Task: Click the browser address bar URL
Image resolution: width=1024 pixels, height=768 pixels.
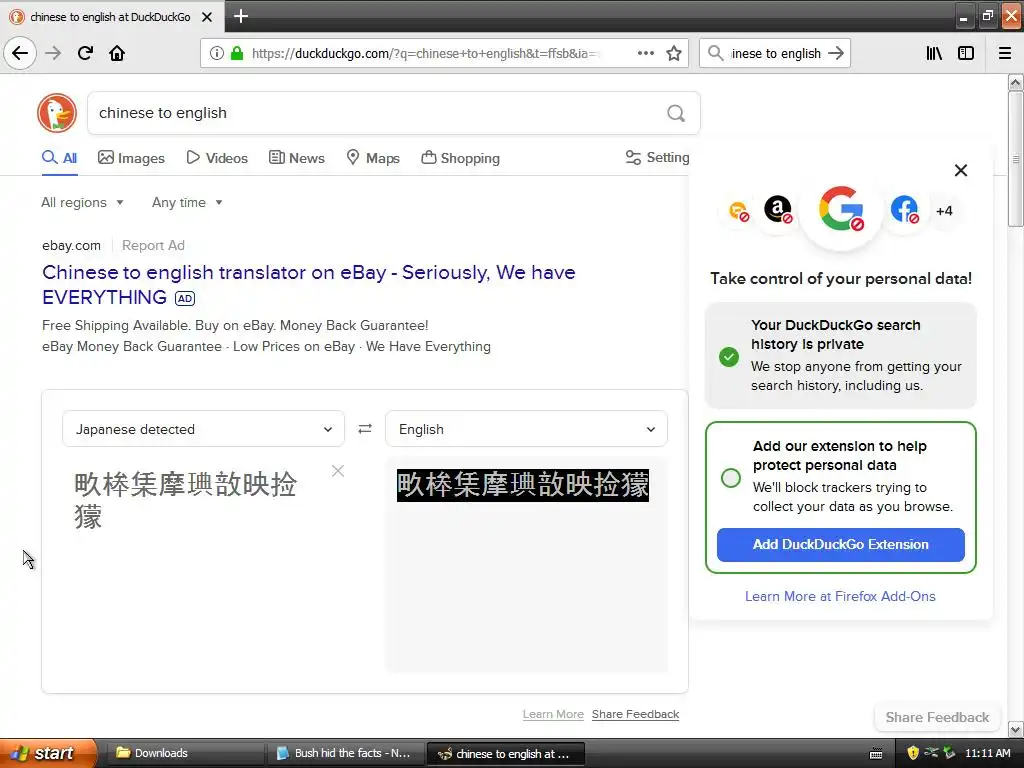Action: pos(424,53)
